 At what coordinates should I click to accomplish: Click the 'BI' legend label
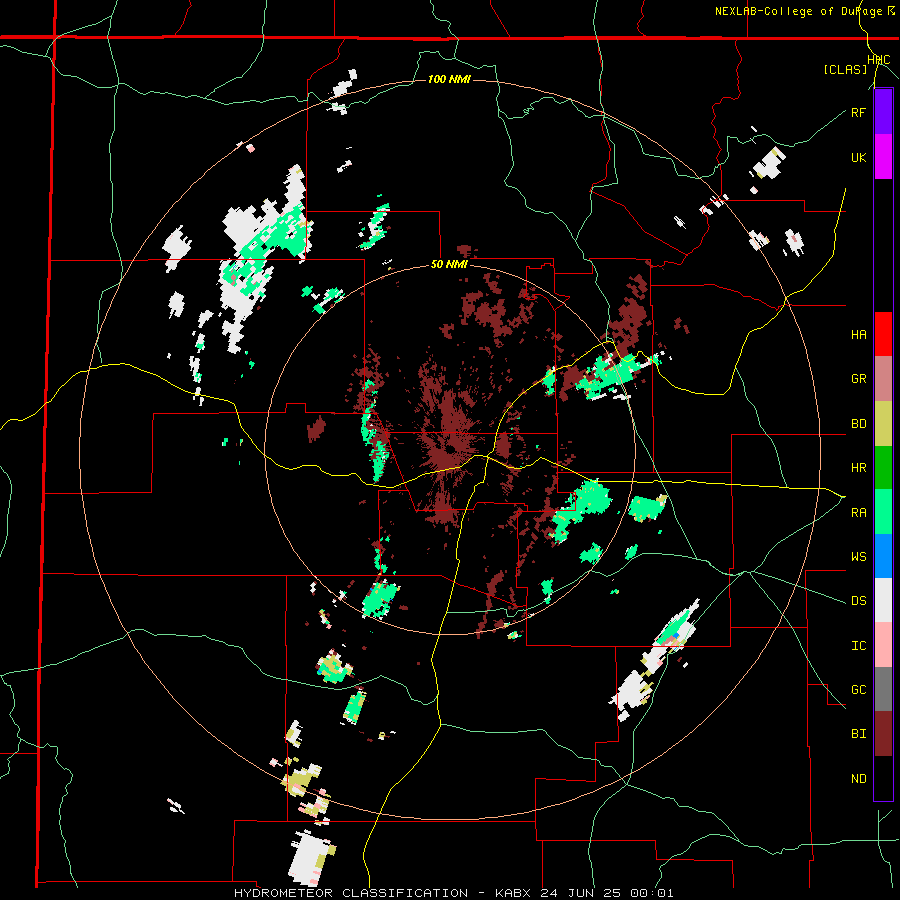[x=858, y=734]
